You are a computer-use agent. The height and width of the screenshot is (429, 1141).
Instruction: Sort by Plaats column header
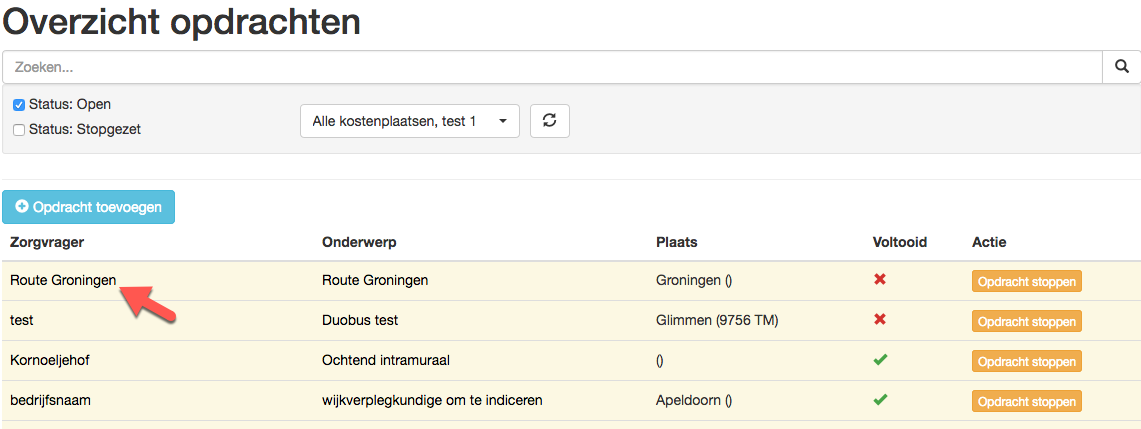[676, 242]
